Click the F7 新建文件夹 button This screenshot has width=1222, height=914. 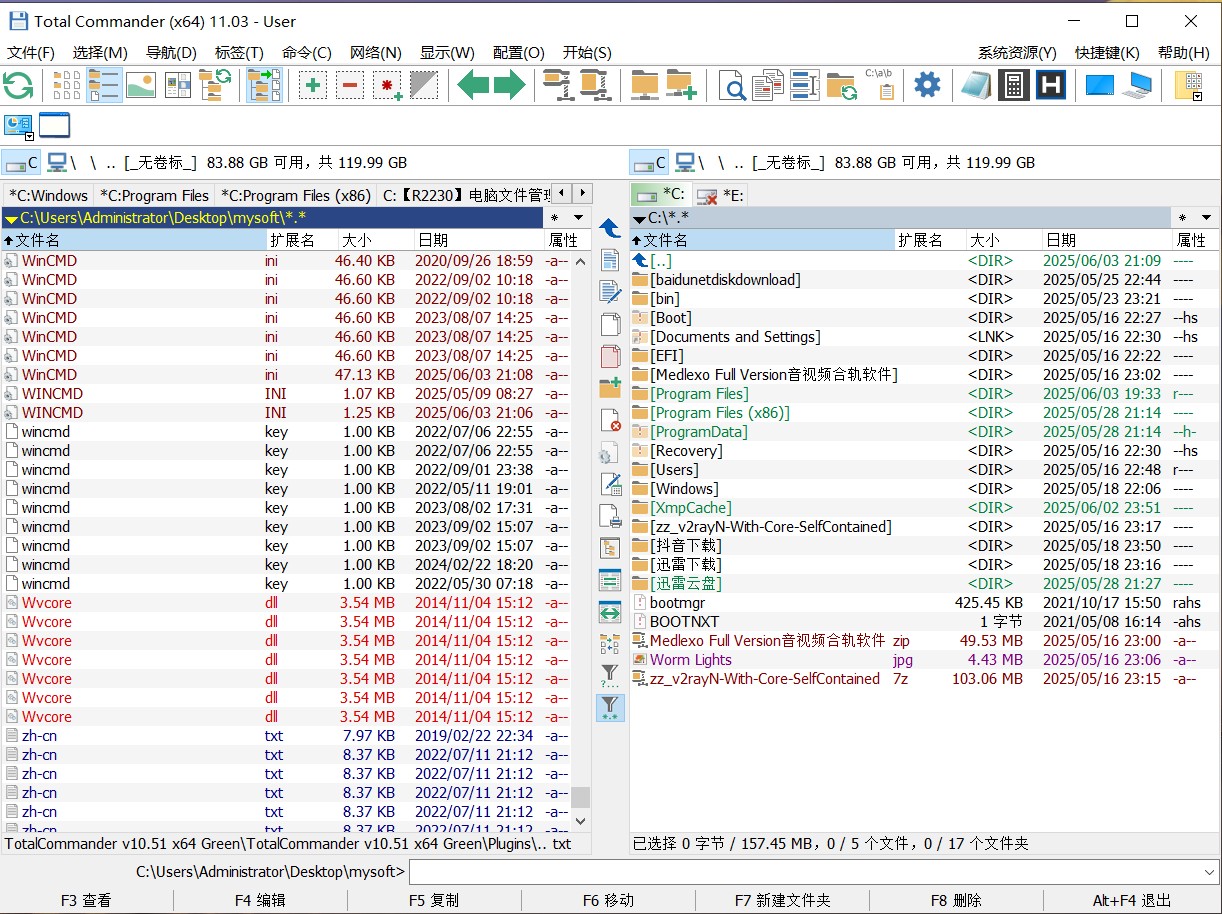coord(782,900)
